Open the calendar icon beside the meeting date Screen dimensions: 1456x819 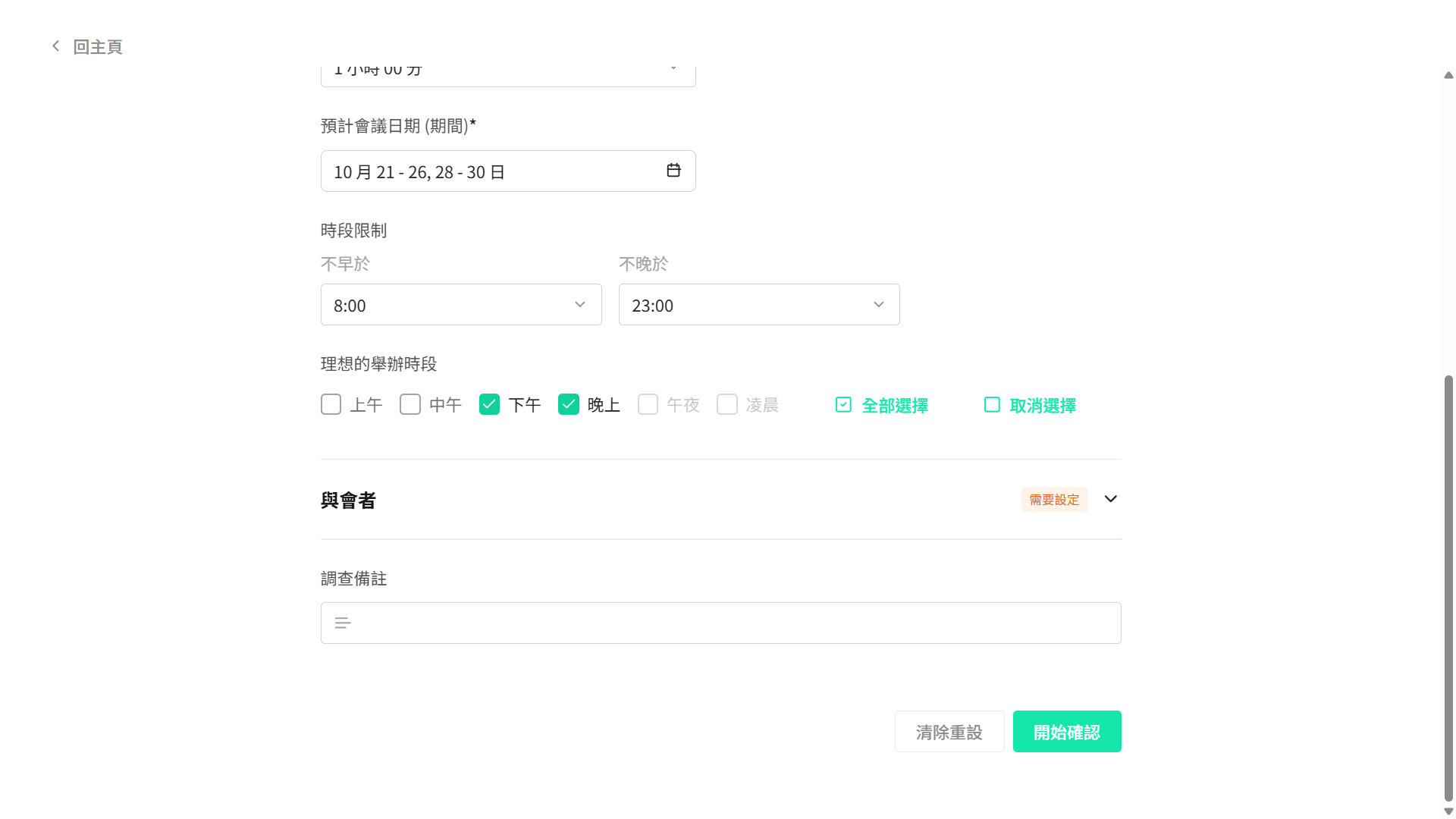pyautogui.click(x=673, y=171)
